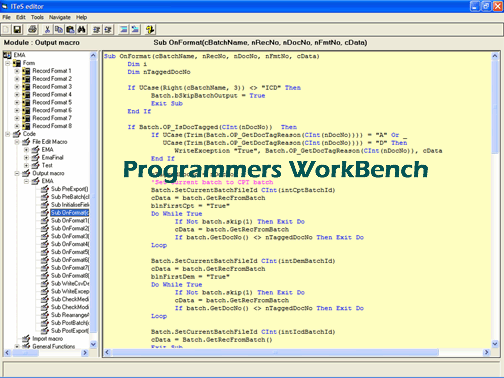Screen dimensions: 504x378
Task: Save the module with the floppy disk icon
Action: (x=17, y=30)
